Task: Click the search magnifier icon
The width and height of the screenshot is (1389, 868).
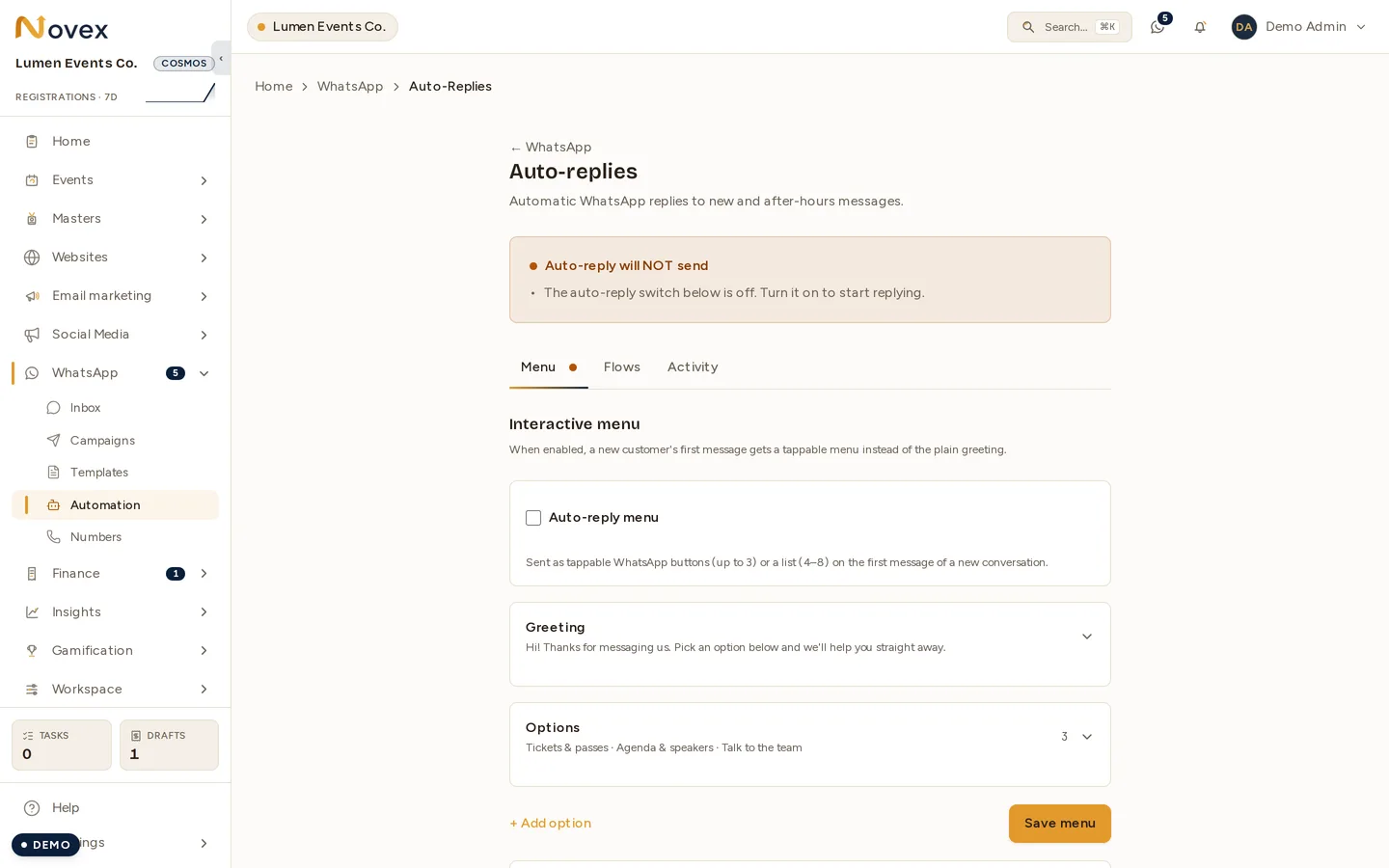Action: click(1028, 27)
